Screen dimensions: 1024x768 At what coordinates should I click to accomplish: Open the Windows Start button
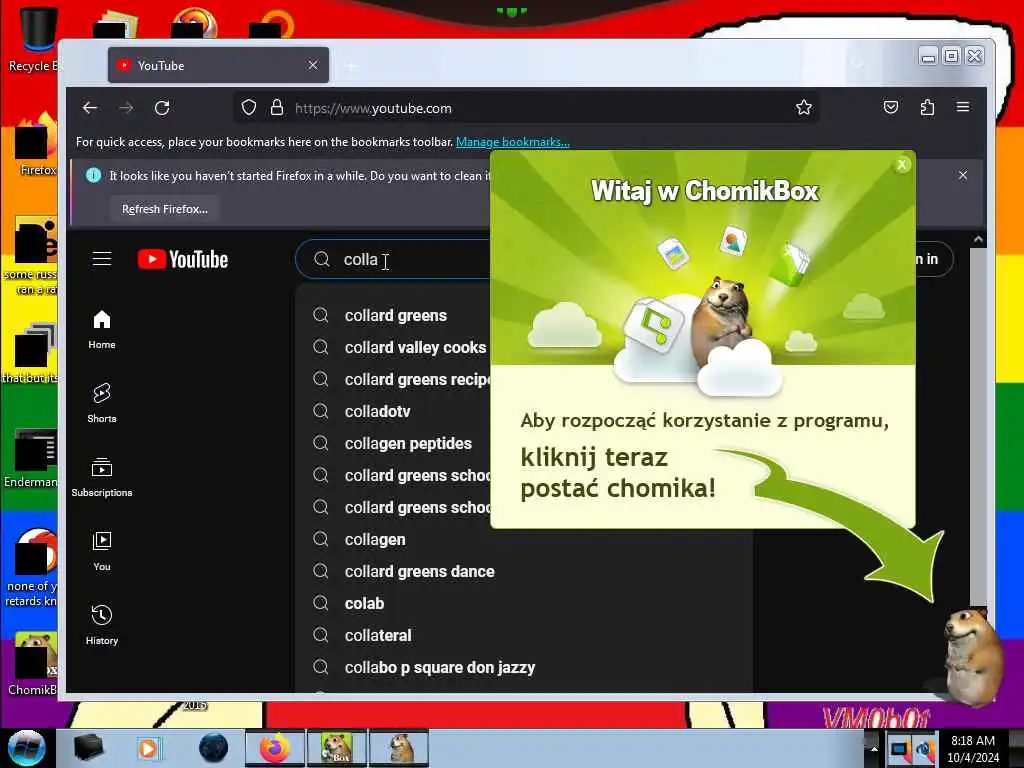[26, 748]
